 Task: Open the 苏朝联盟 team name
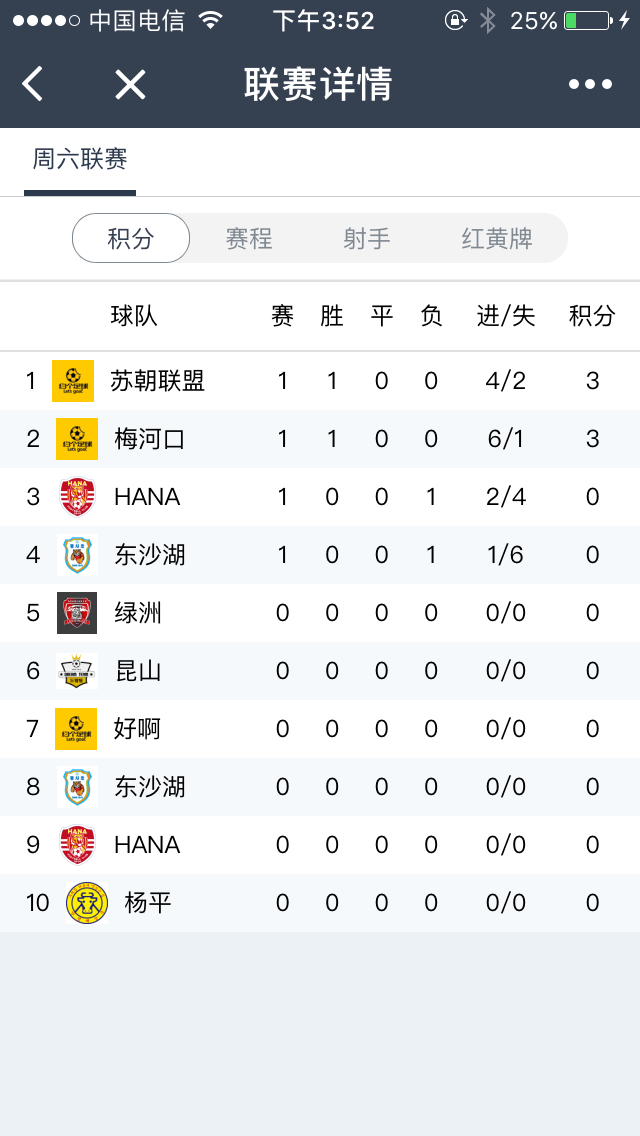point(158,381)
